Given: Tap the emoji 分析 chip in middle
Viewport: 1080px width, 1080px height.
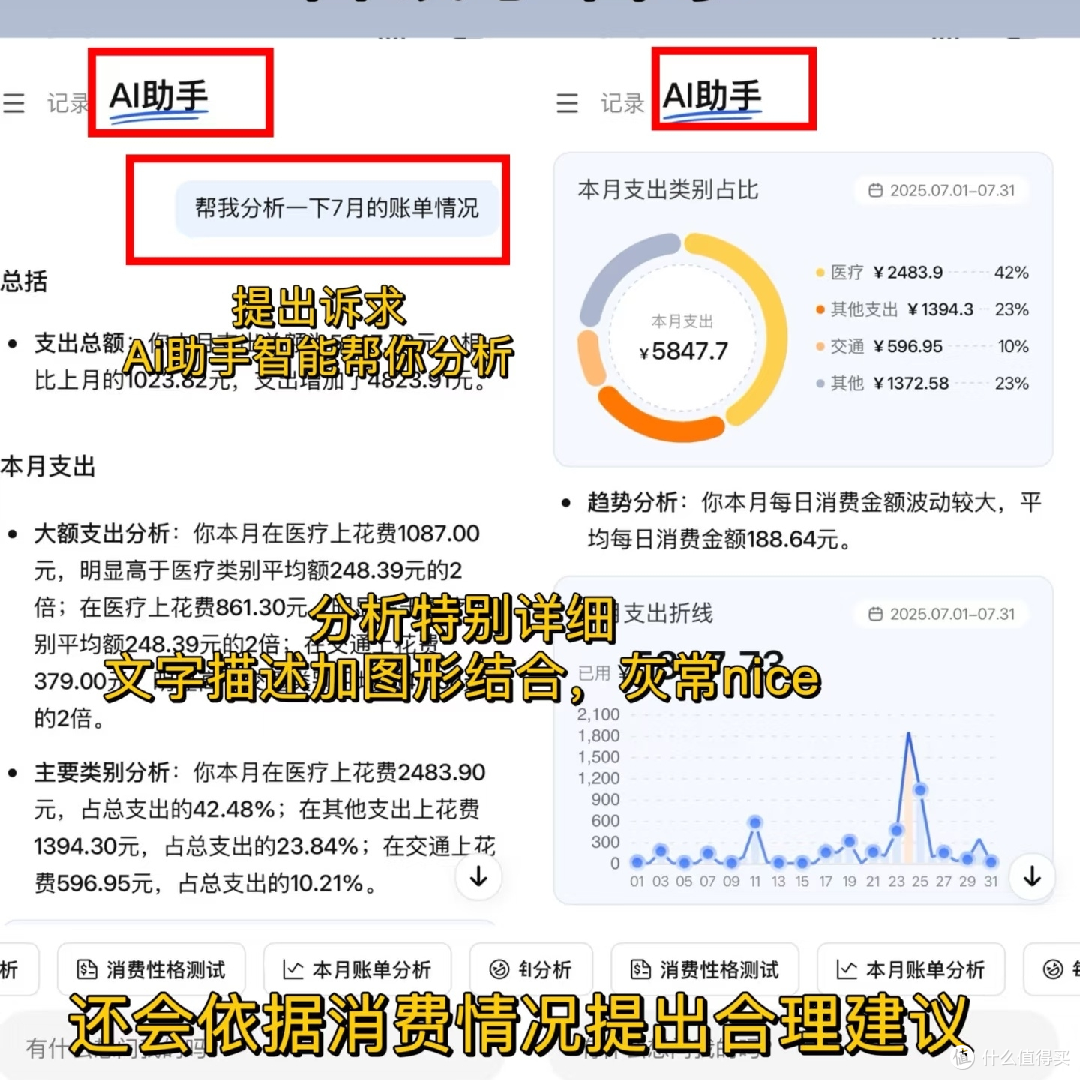Looking at the screenshot, I should (x=530, y=969).
